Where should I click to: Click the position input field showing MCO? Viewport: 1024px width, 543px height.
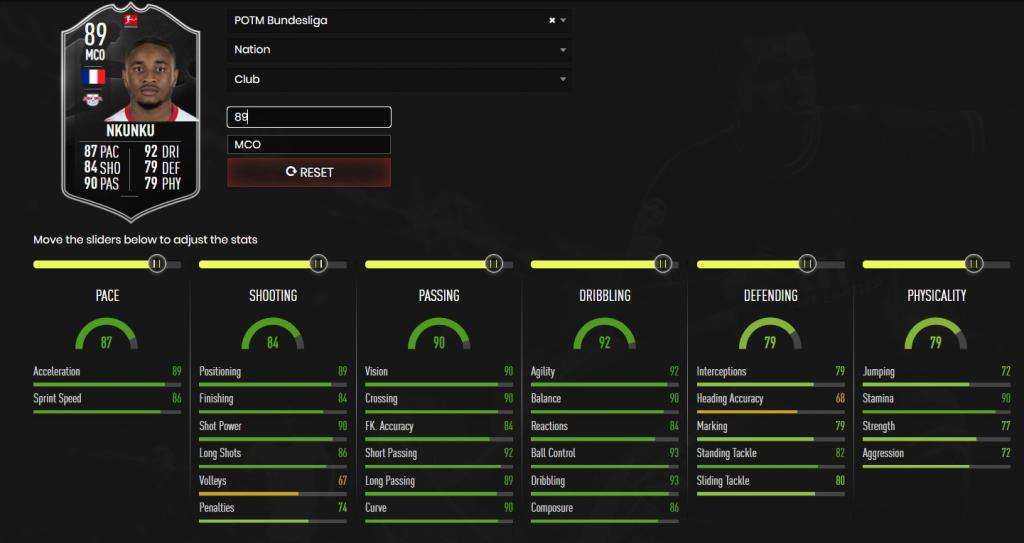[309, 144]
